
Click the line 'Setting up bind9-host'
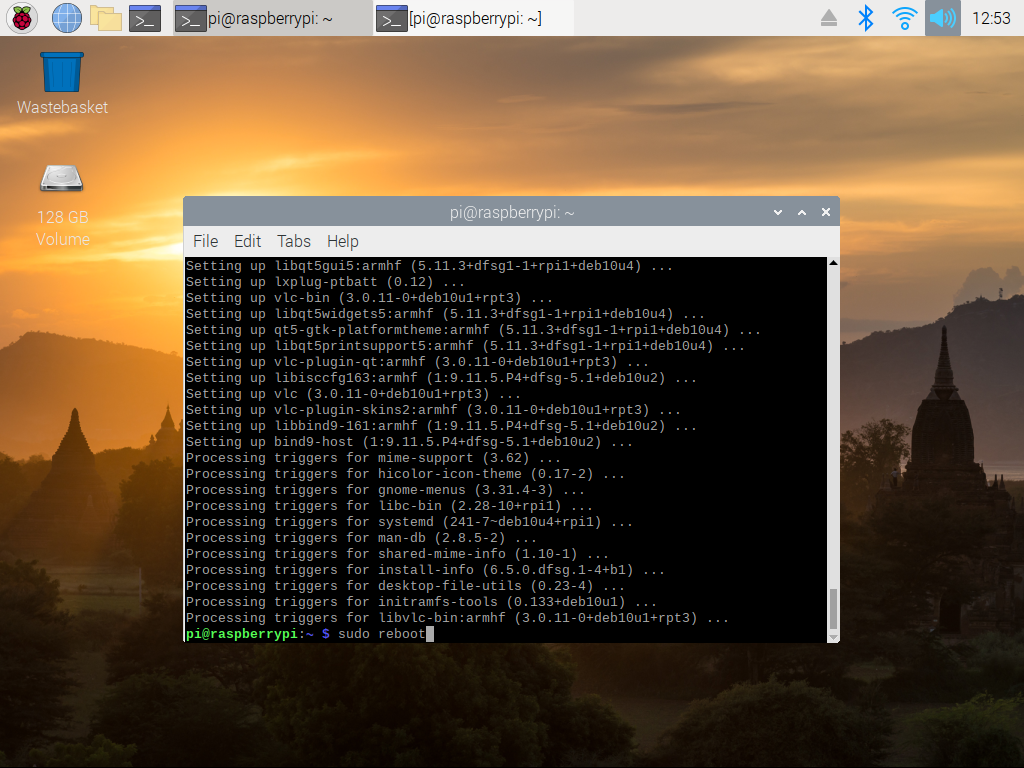tap(409, 442)
